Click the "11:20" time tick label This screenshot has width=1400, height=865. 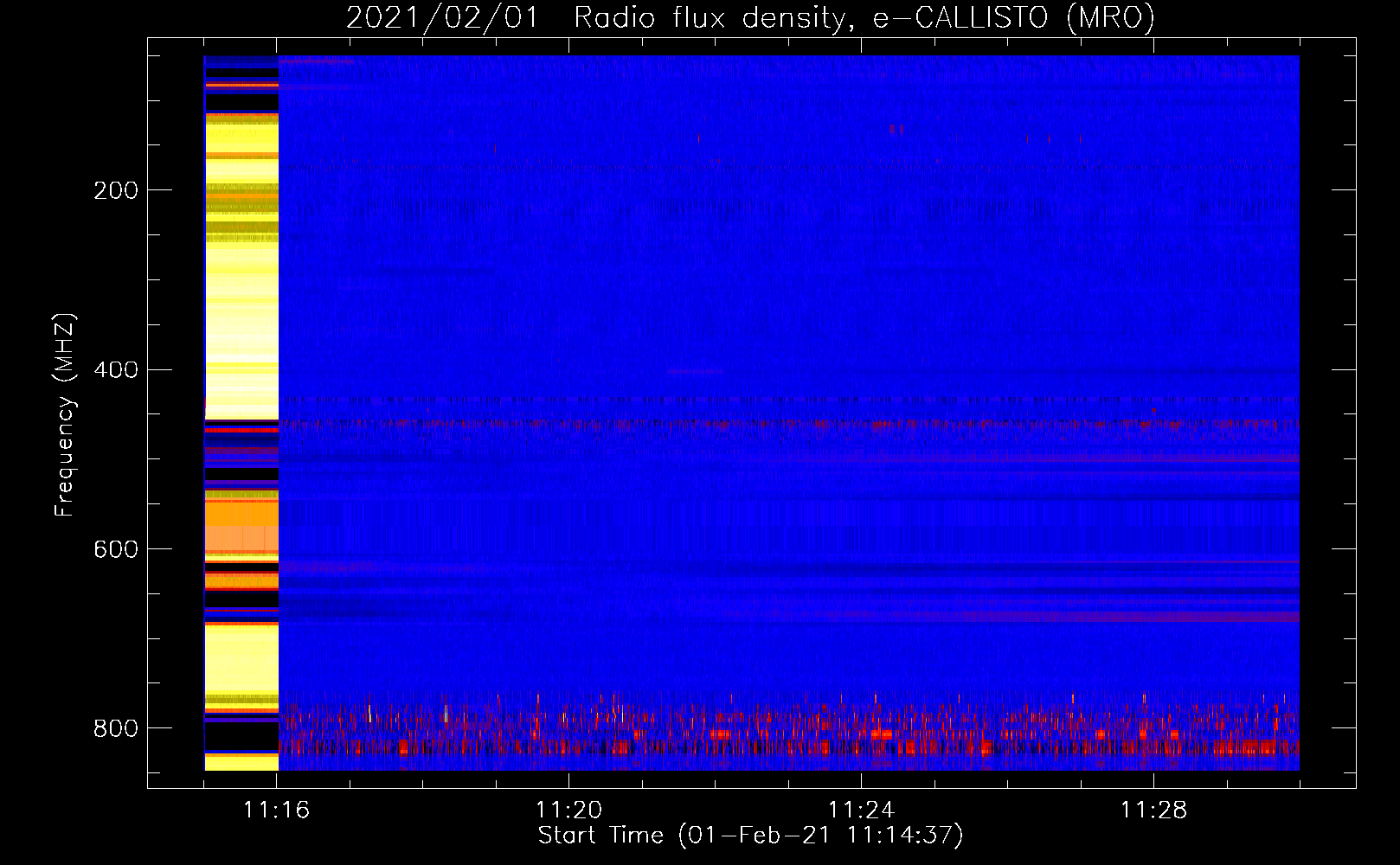click(x=568, y=811)
